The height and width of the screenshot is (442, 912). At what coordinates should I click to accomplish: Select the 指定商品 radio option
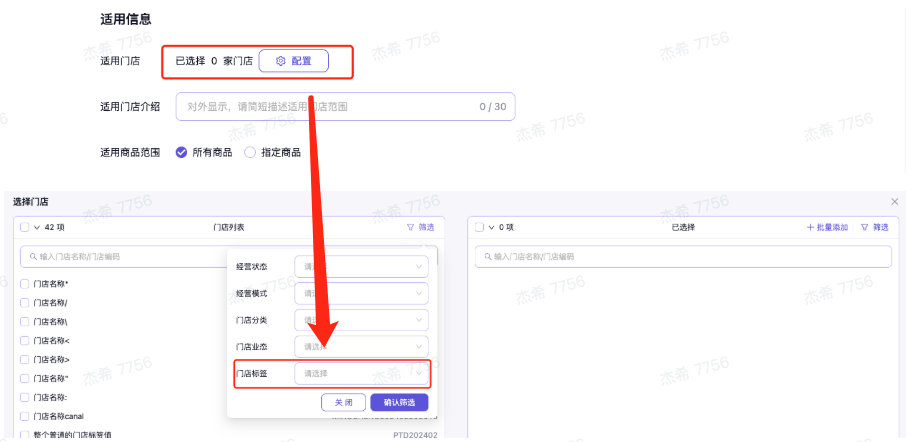pyautogui.click(x=250, y=152)
